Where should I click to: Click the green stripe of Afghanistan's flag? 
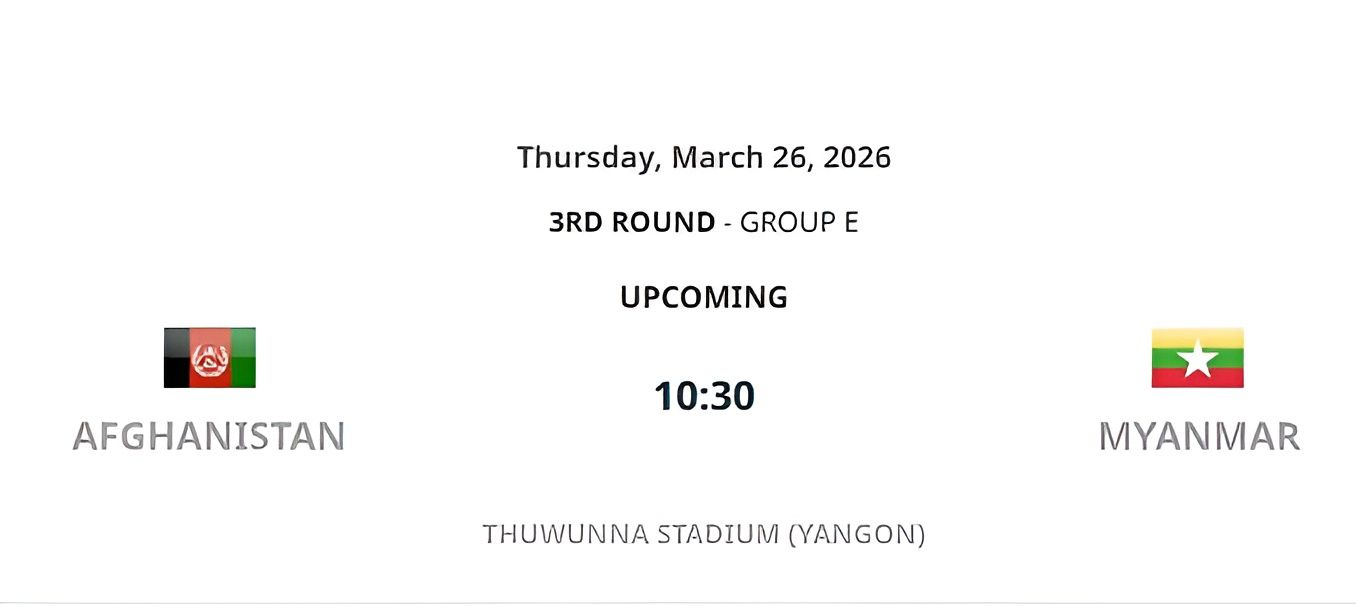(x=243, y=358)
